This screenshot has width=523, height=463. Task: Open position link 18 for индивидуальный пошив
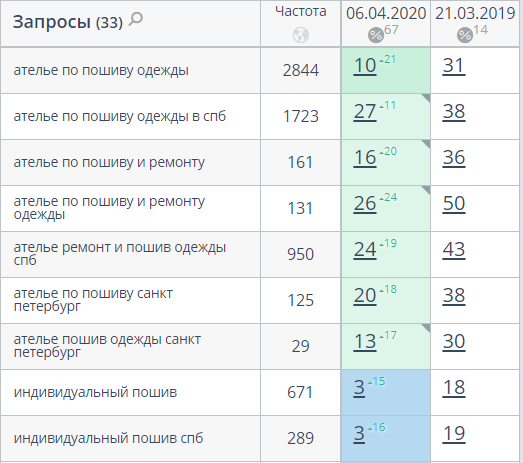click(454, 388)
